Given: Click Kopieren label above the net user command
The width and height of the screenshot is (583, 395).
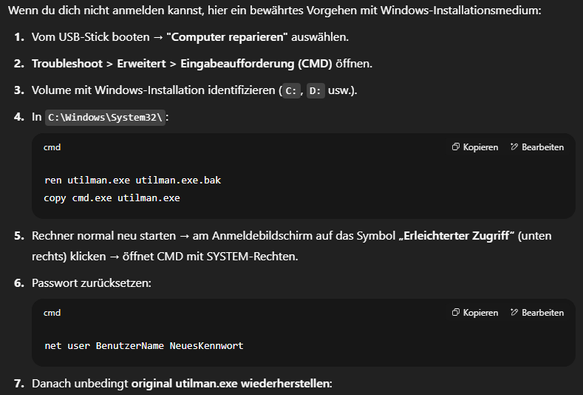Looking at the screenshot, I should click(x=480, y=313).
